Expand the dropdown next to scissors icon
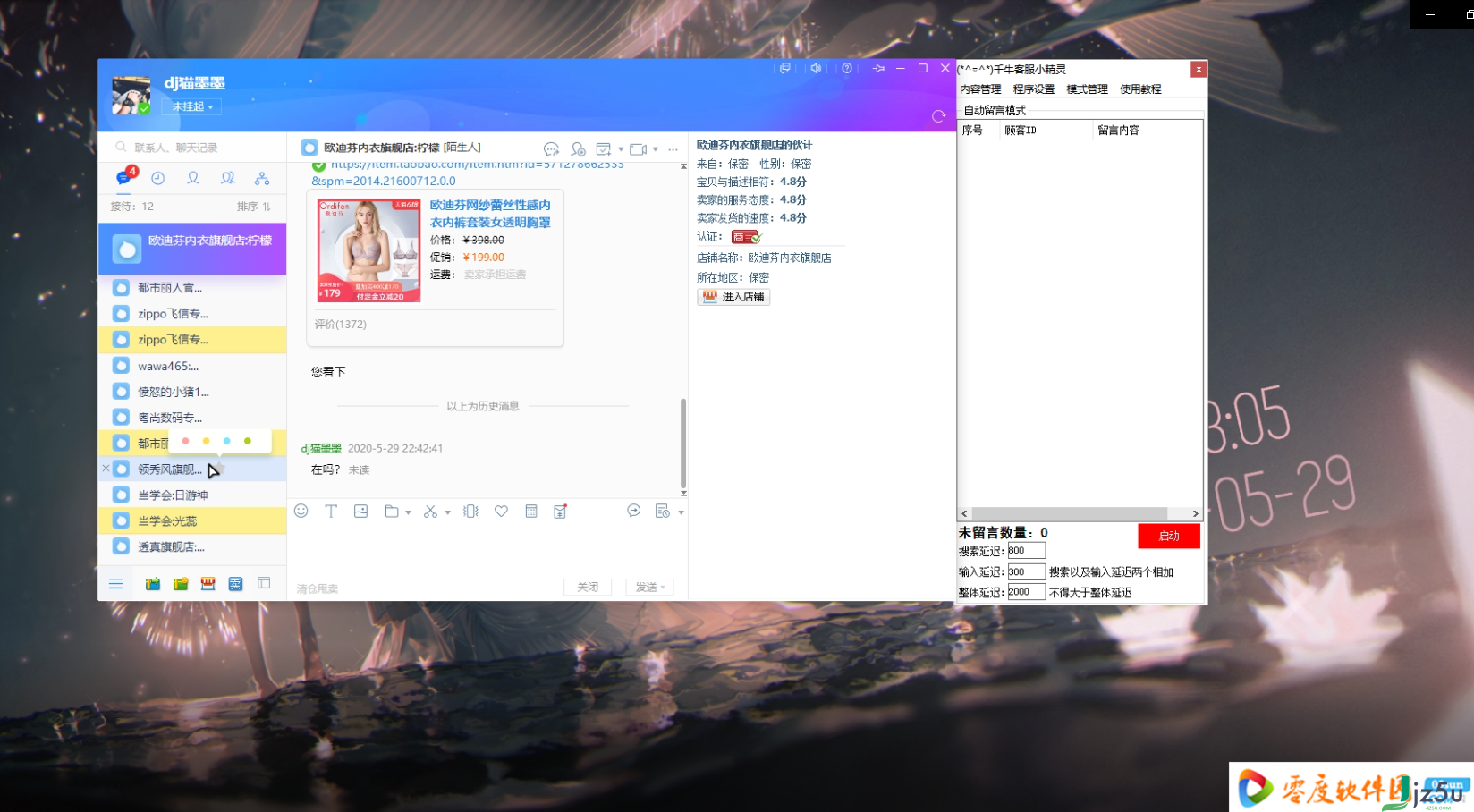Viewport: 1474px width, 812px height. [x=447, y=512]
